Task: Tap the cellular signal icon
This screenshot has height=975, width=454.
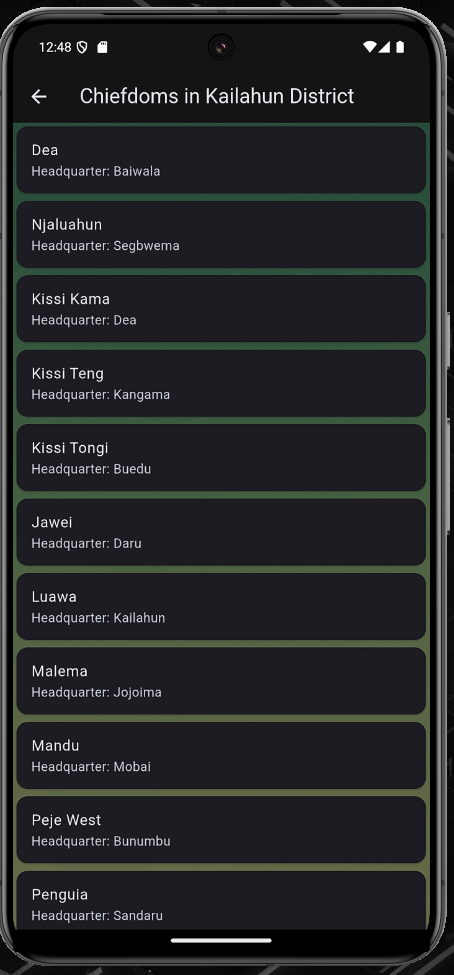Action: click(385, 47)
